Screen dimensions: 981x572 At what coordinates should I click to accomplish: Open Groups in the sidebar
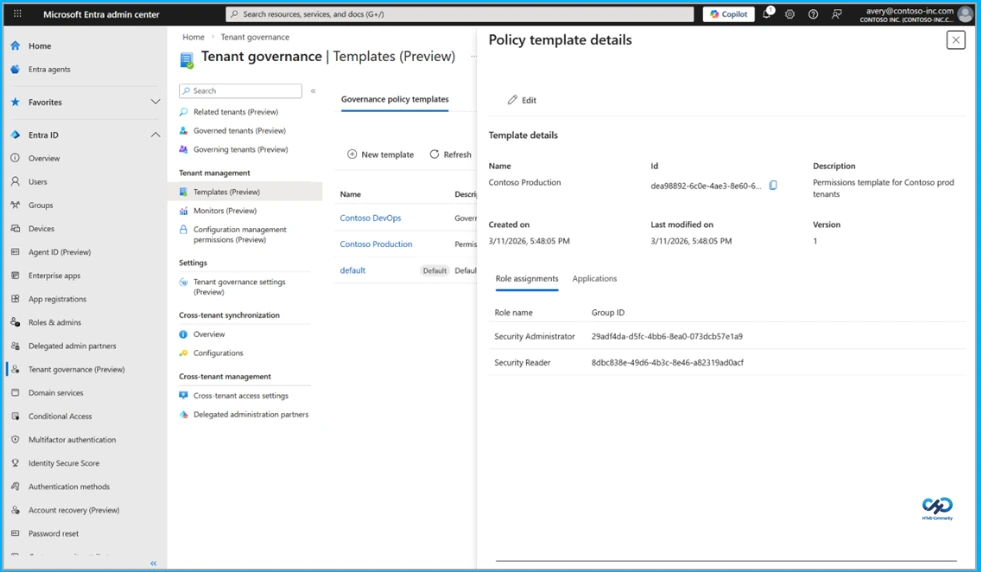pyautogui.click(x=40, y=205)
